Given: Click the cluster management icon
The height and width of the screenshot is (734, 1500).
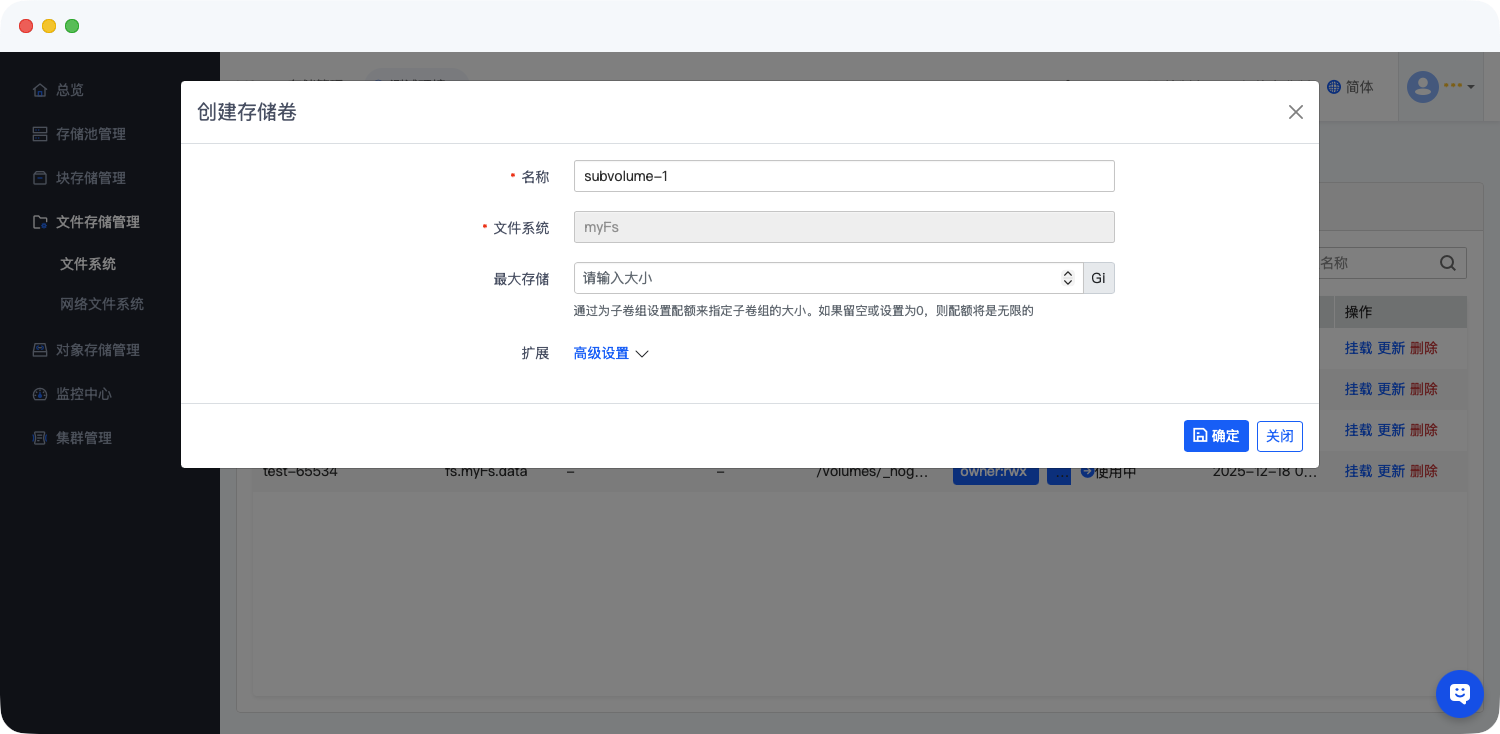Looking at the screenshot, I should [40, 438].
